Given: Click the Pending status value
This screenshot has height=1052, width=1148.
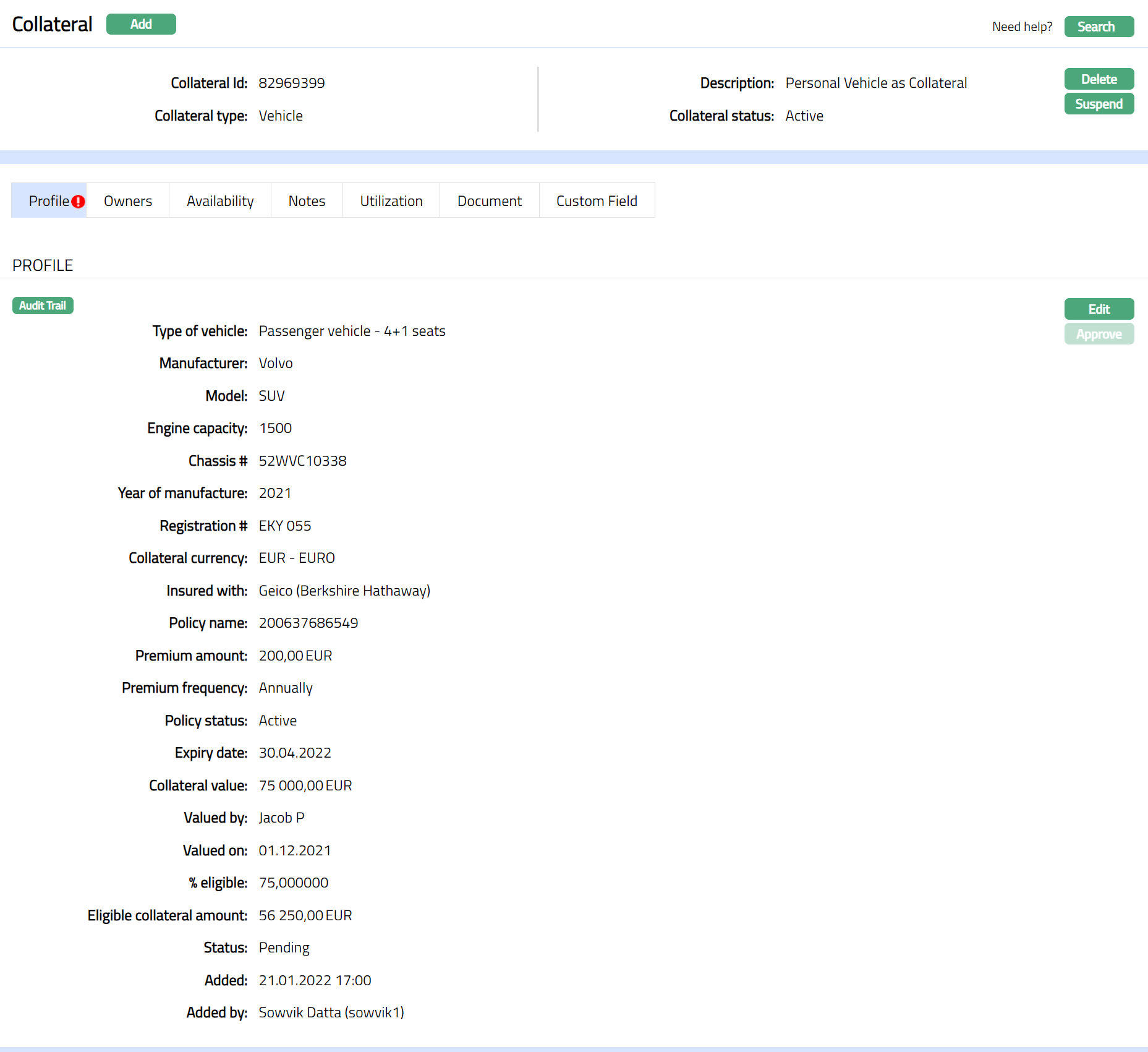Looking at the screenshot, I should (x=284, y=947).
